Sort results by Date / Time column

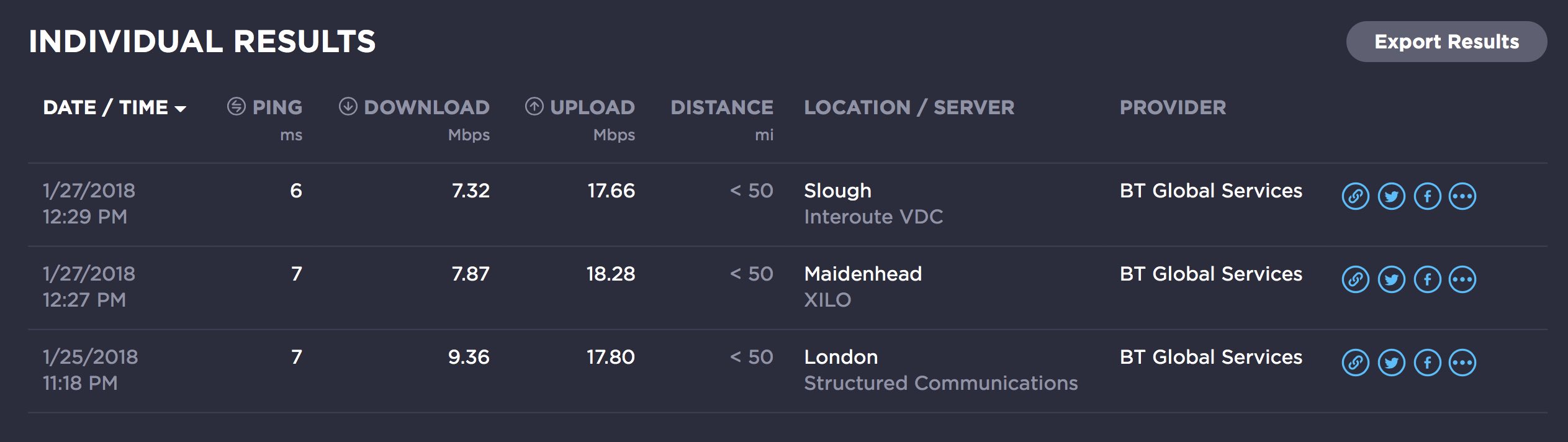(x=114, y=107)
